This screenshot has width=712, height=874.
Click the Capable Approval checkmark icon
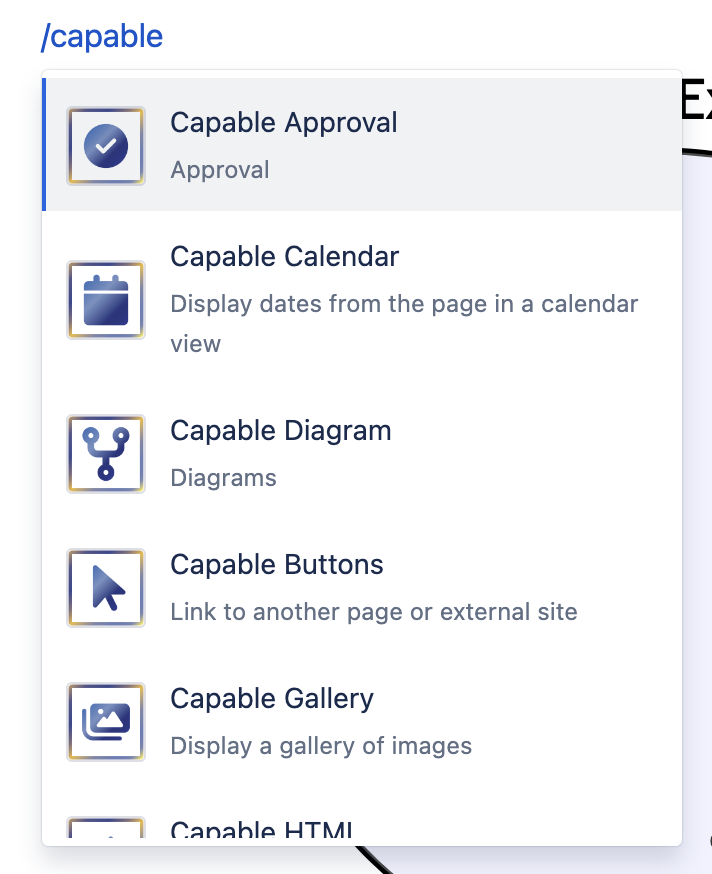[106, 146]
